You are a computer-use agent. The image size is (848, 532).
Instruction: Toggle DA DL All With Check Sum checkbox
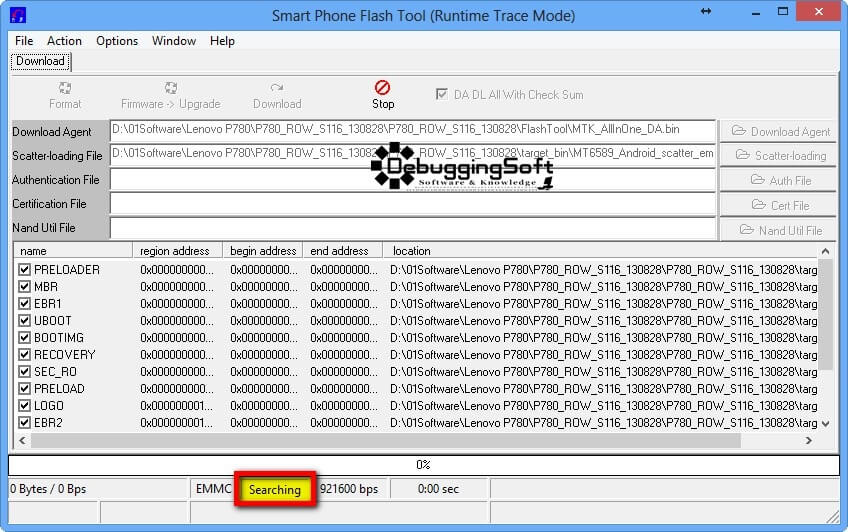click(442, 94)
